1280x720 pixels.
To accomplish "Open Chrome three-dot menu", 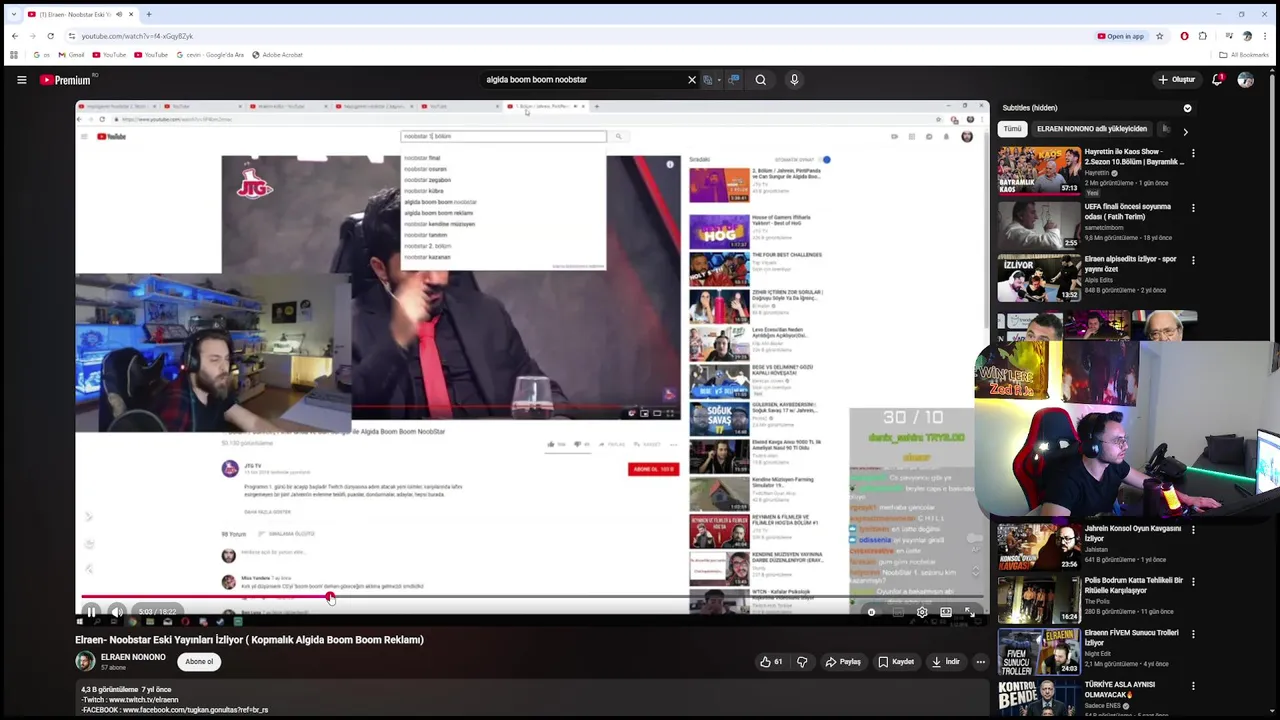I will (x=1265, y=36).
